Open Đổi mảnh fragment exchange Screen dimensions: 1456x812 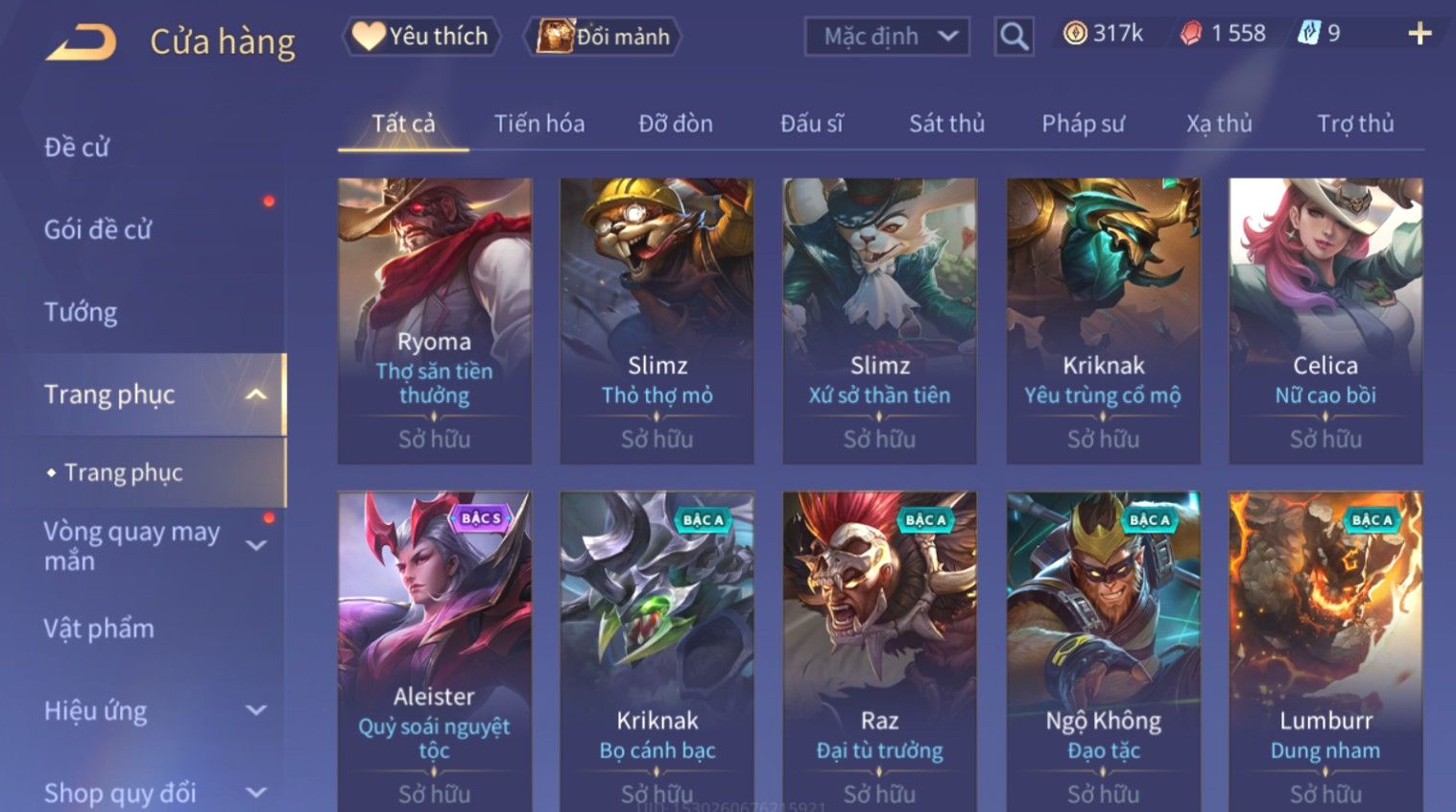(603, 36)
